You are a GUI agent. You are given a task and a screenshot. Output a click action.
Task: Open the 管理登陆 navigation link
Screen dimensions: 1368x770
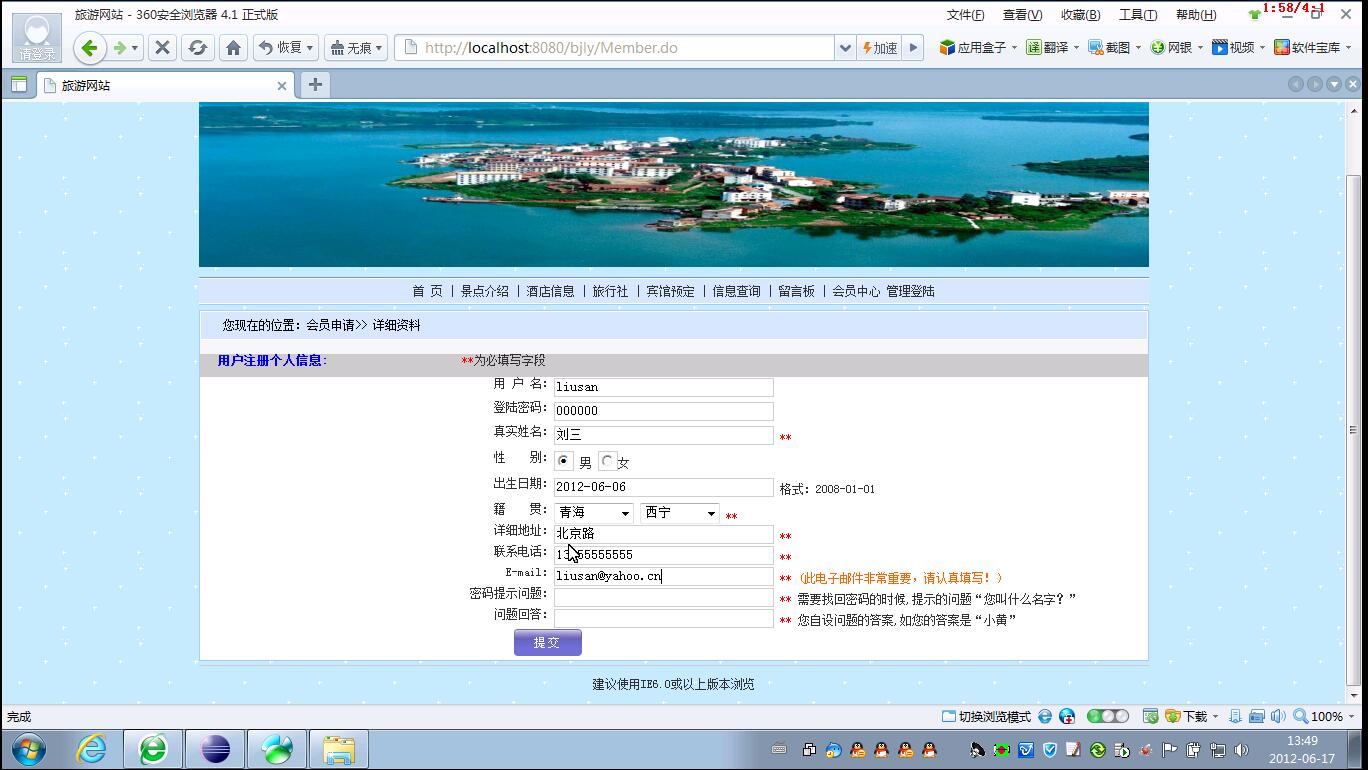(x=910, y=291)
